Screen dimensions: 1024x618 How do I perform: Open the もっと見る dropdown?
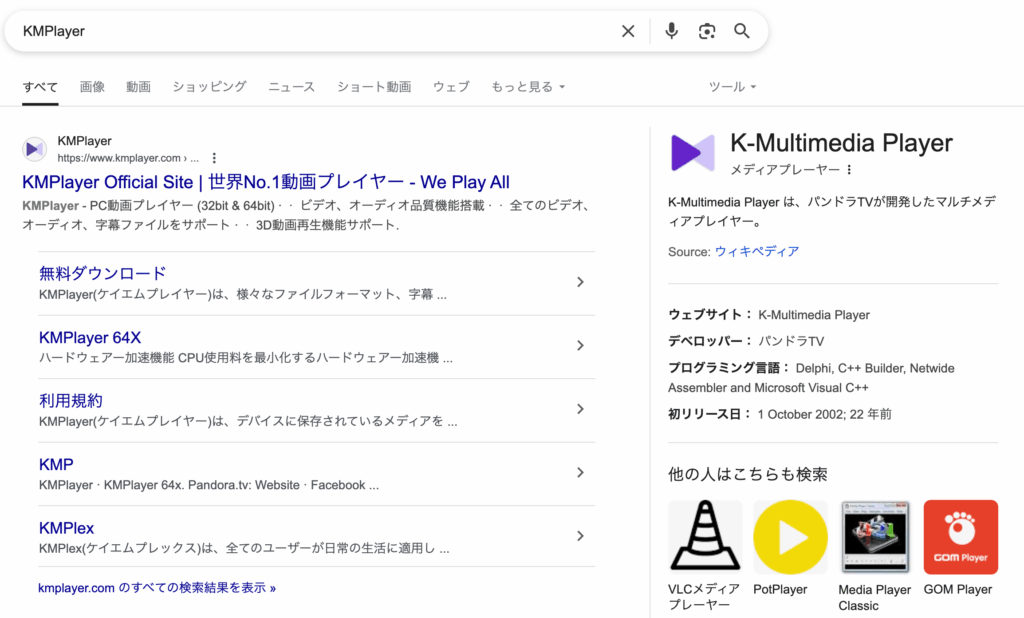click(528, 87)
